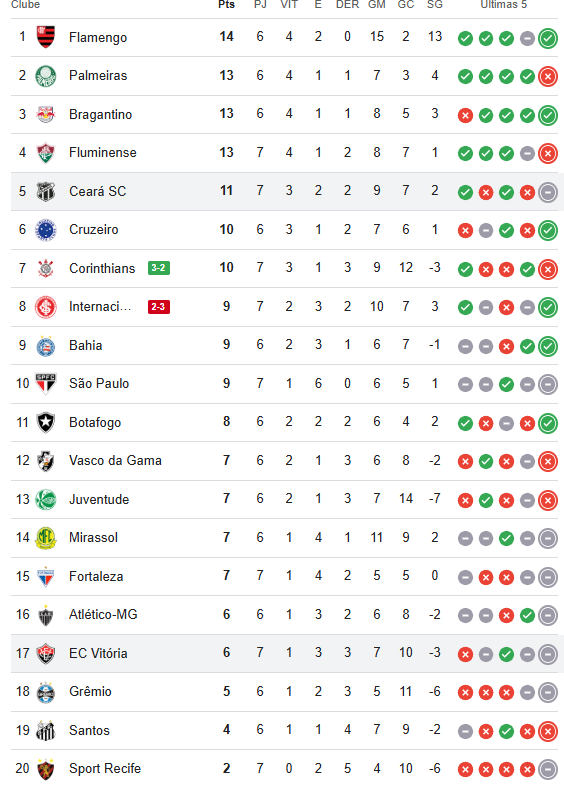564x802 pixels.
Task: Open the Vasco da Gama team link
Action: (x=115, y=461)
